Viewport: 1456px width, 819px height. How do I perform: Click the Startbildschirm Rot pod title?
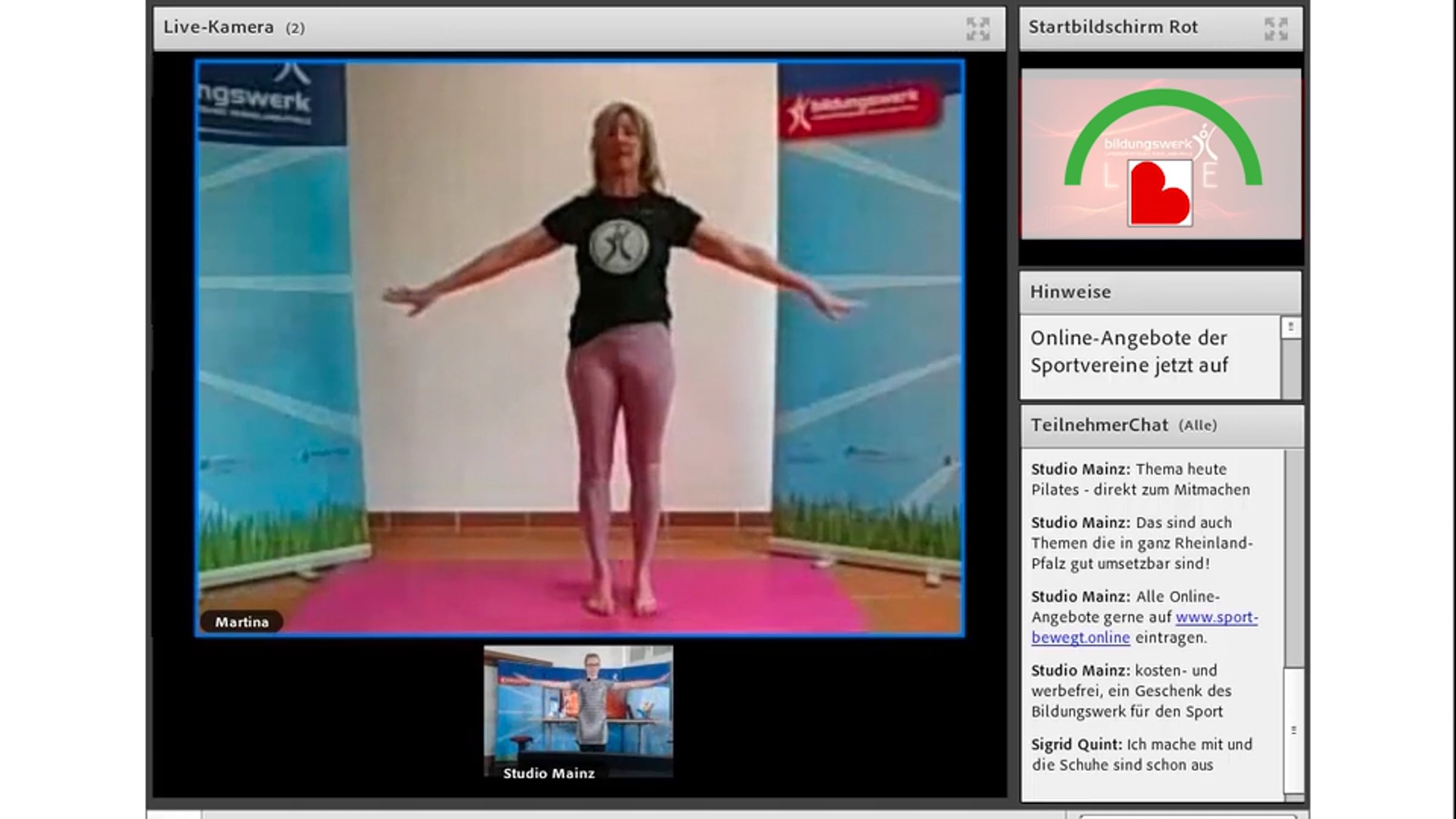point(1113,27)
